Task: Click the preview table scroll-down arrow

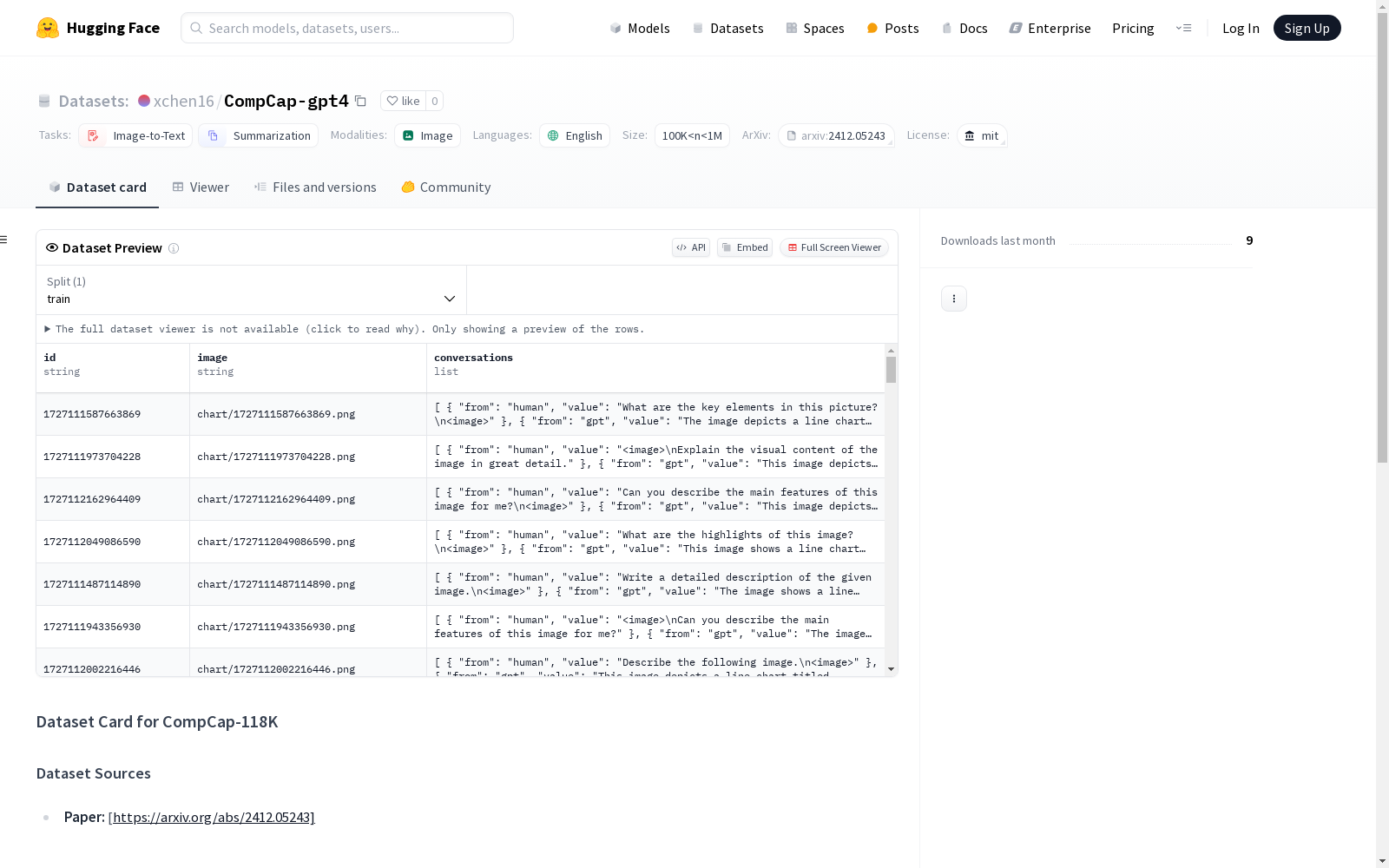Action: (891, 669)
